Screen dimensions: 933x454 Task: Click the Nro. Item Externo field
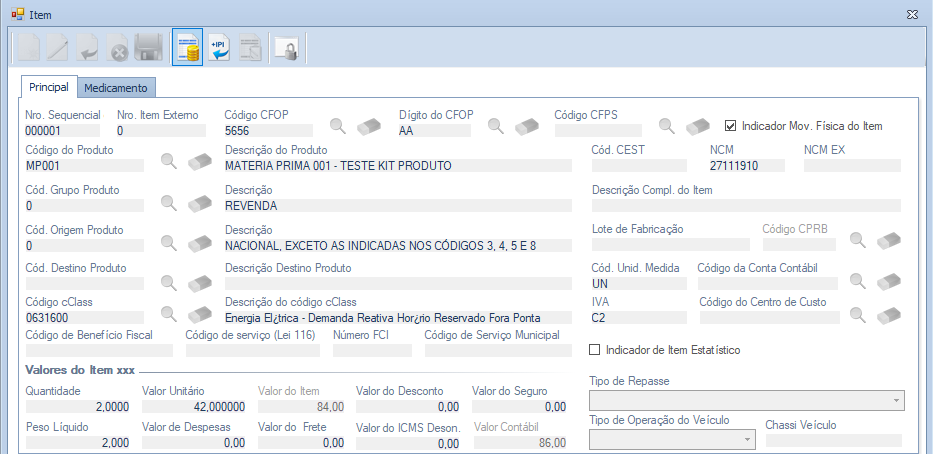161,131
